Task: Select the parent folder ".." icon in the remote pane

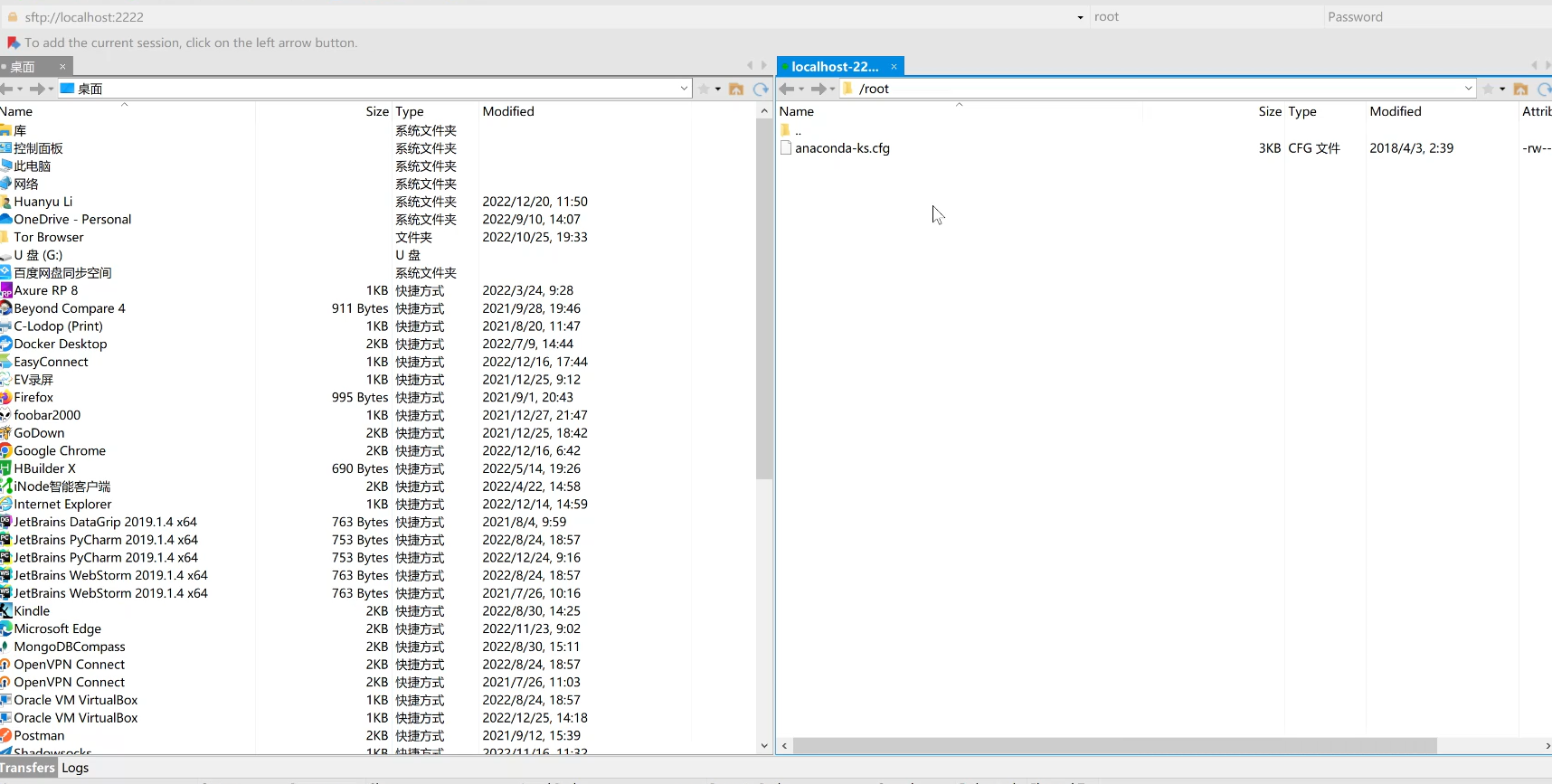Action: tap(785, 130)
